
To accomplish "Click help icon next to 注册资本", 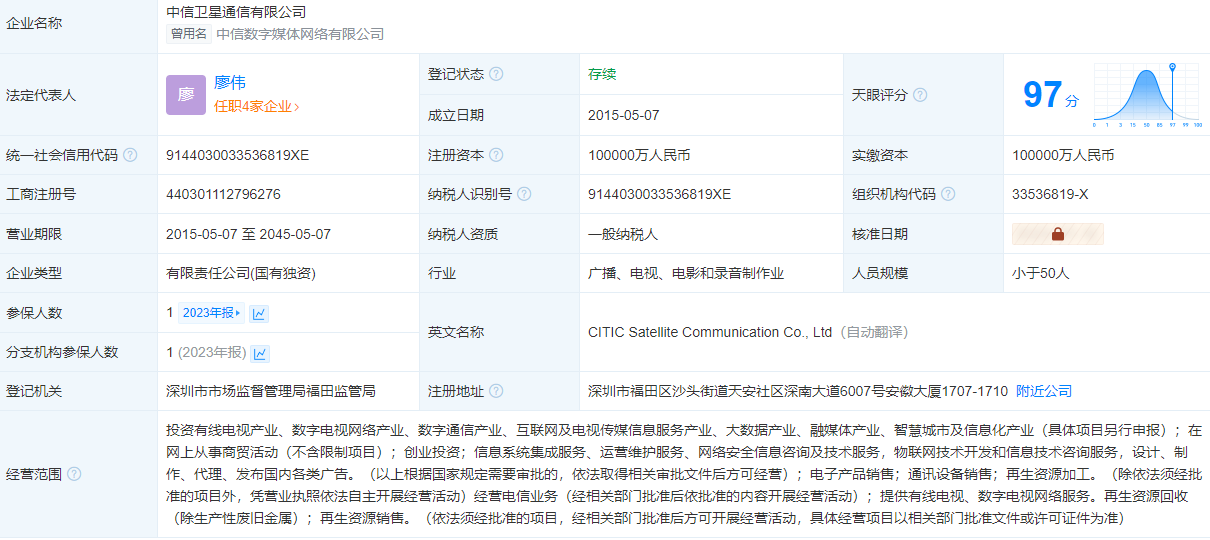I will pyautogui.click(x=496, y=155).
